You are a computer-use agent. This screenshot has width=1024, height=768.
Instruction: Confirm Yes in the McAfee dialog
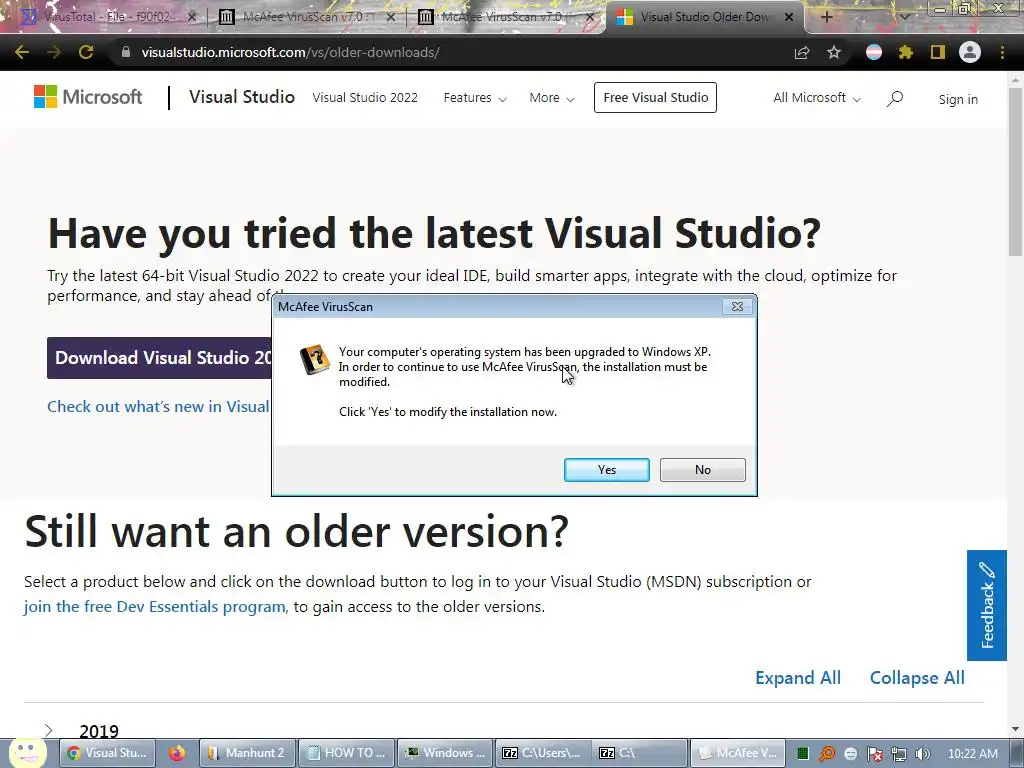[x=607, y=470]
